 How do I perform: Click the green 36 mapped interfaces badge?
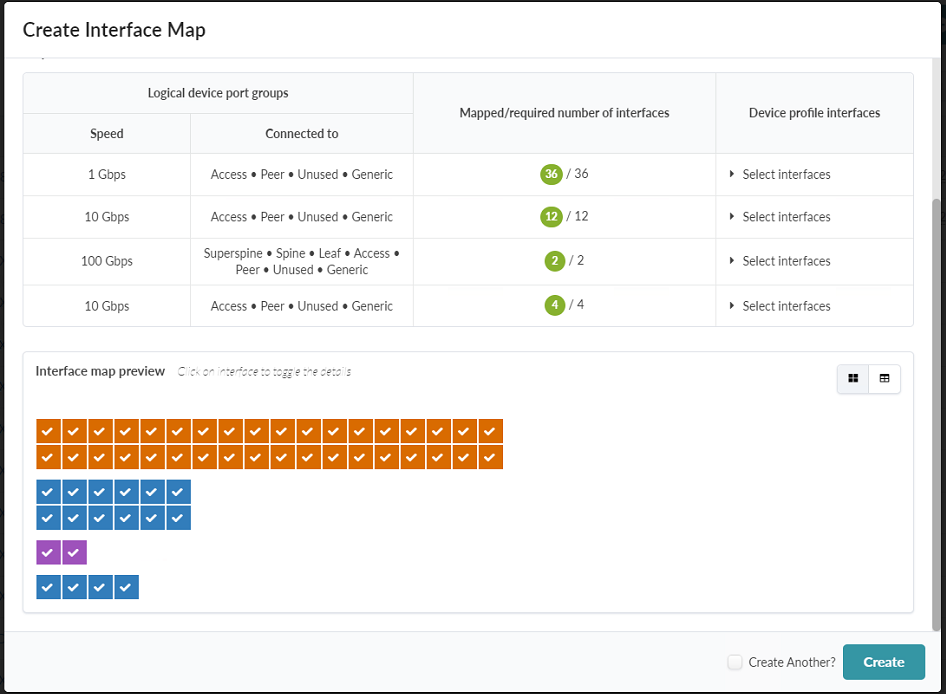pos(551,174)
